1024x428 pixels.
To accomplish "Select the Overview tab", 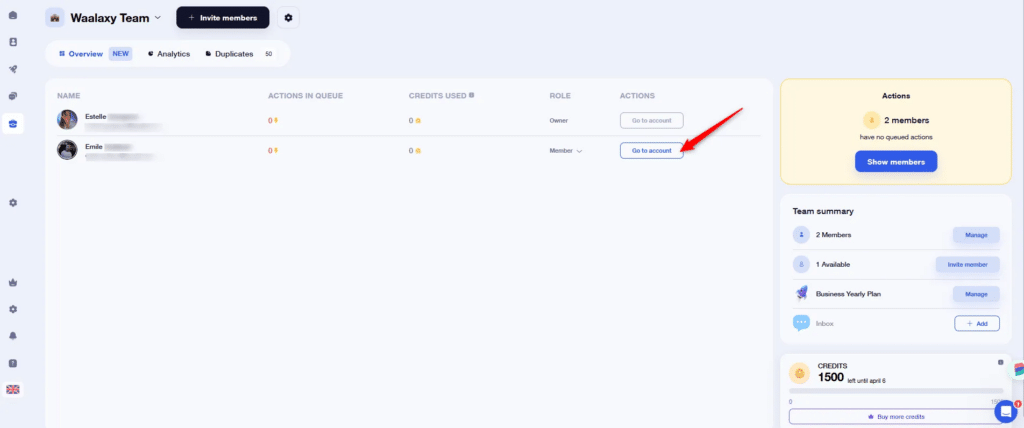I will coord(80,54).
